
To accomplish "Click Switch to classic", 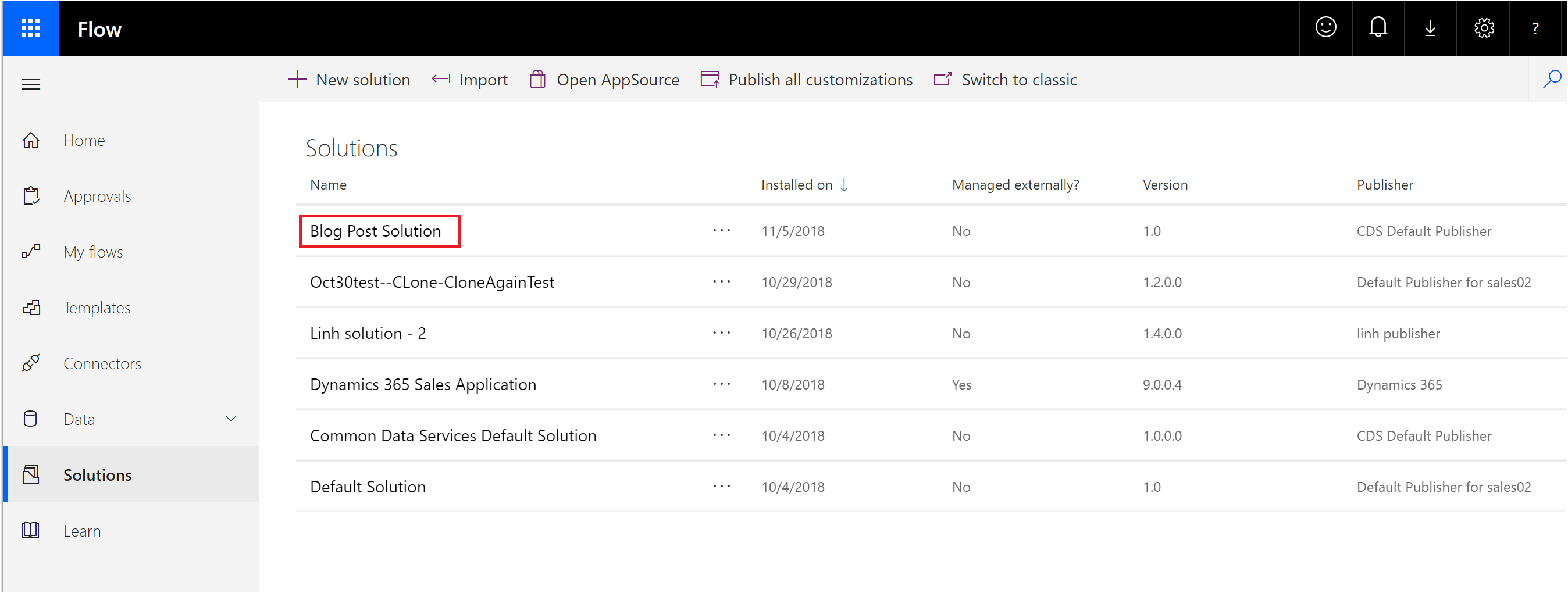I will 1006,80.
